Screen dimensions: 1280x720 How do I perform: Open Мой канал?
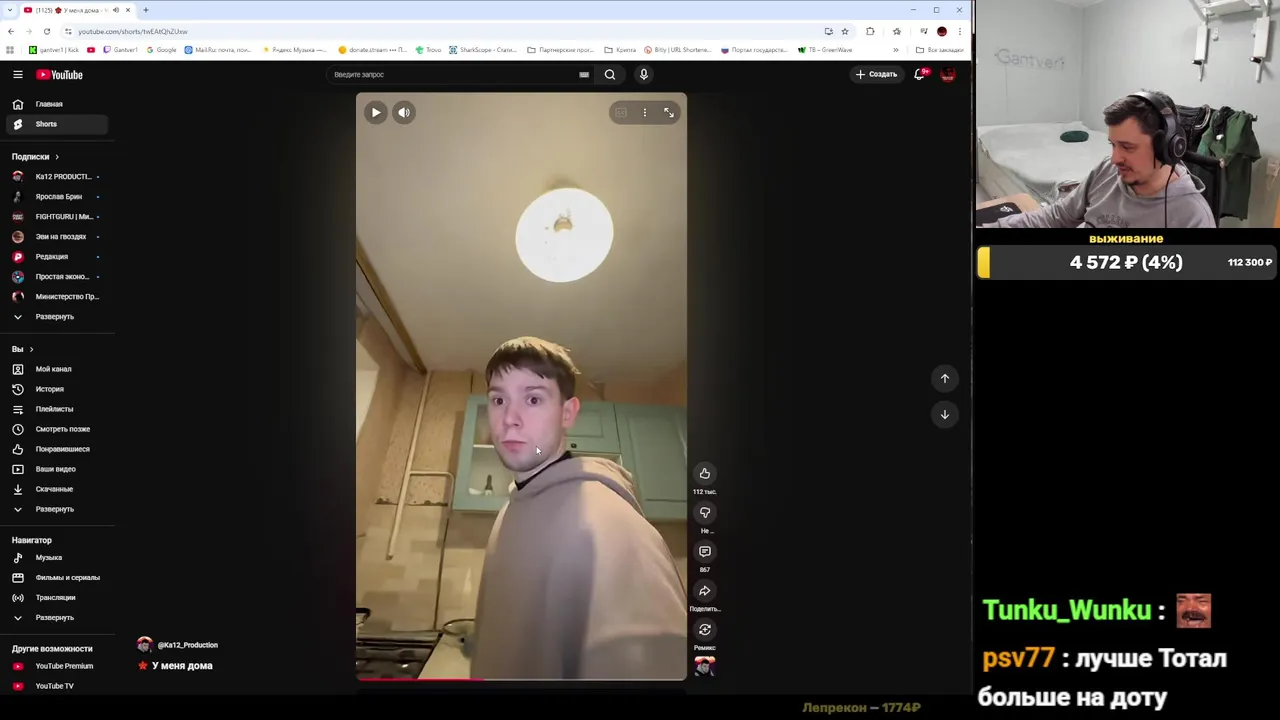(56, 369)
